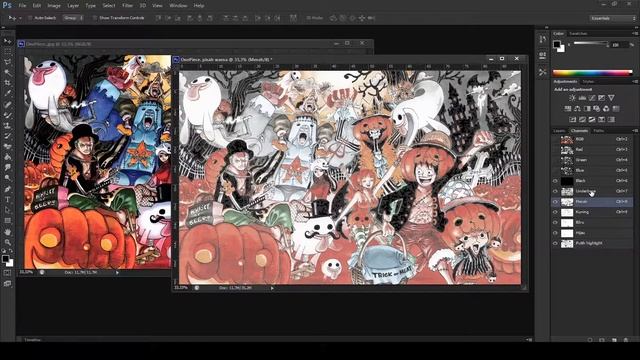Select the Clone Stamp tool
640x360 pixels.
tap(7, 126)
